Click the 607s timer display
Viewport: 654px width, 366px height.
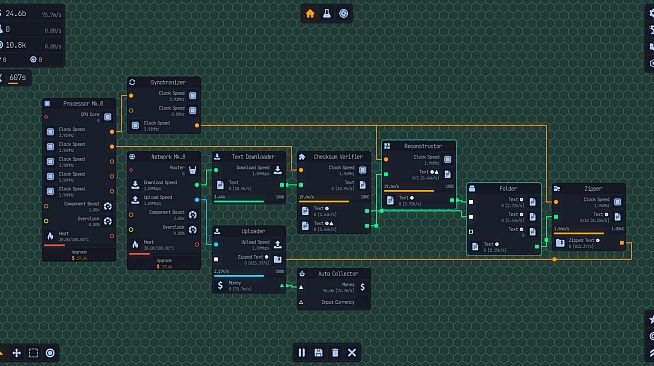click(18, 77)
